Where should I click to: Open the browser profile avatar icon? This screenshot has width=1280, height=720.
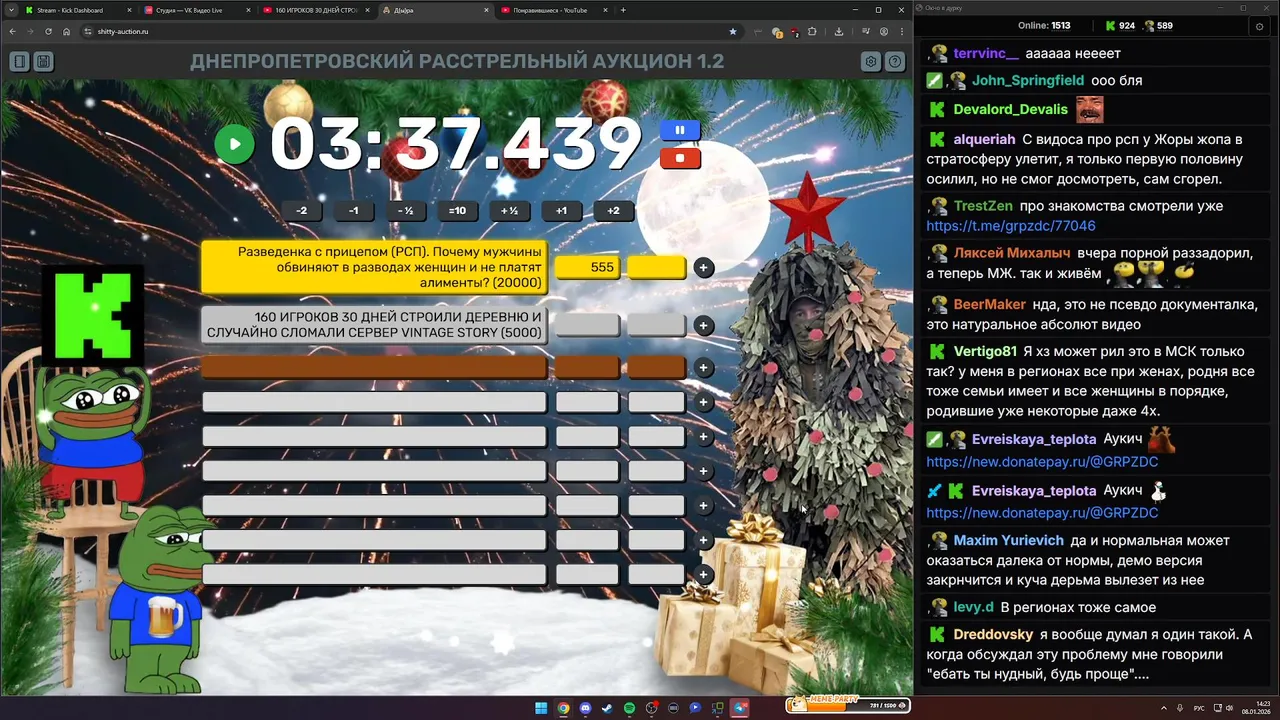click(884, 31)
